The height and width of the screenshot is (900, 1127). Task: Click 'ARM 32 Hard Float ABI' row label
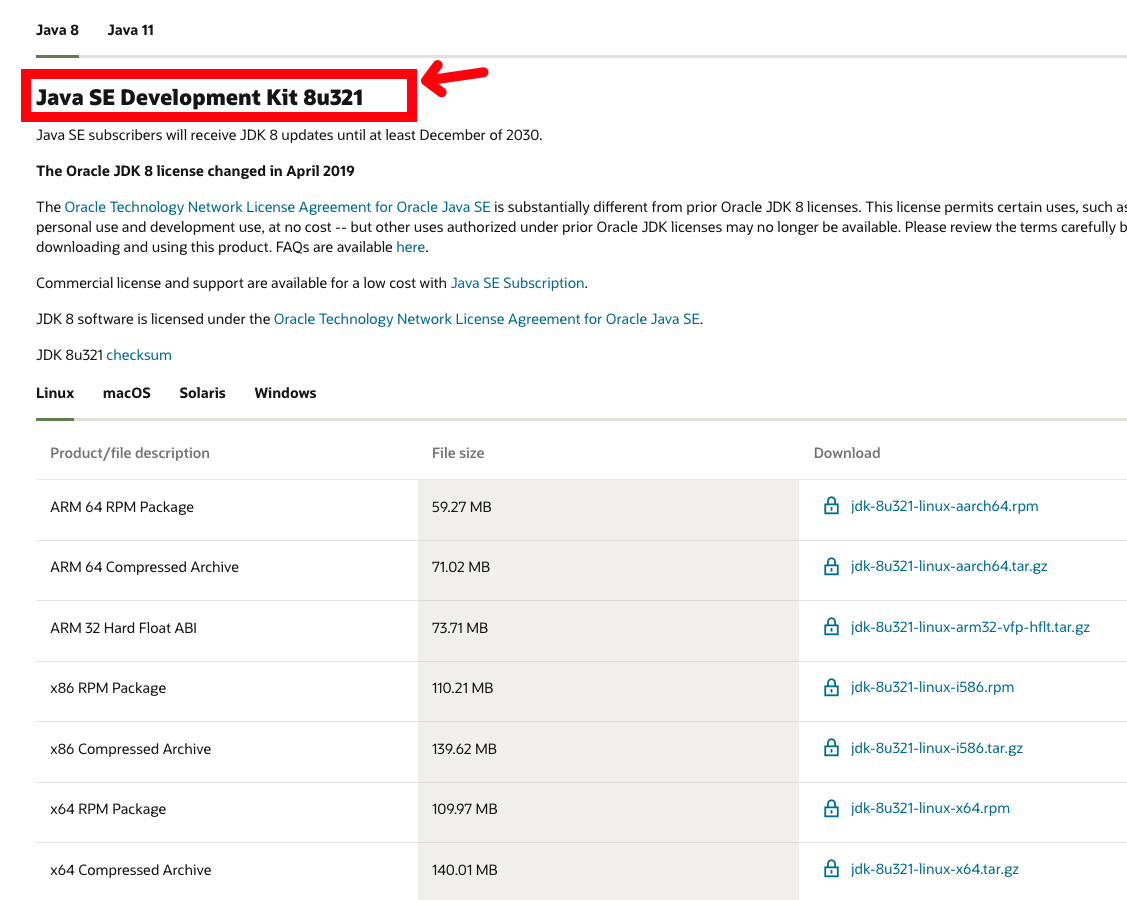coord(124,628)
